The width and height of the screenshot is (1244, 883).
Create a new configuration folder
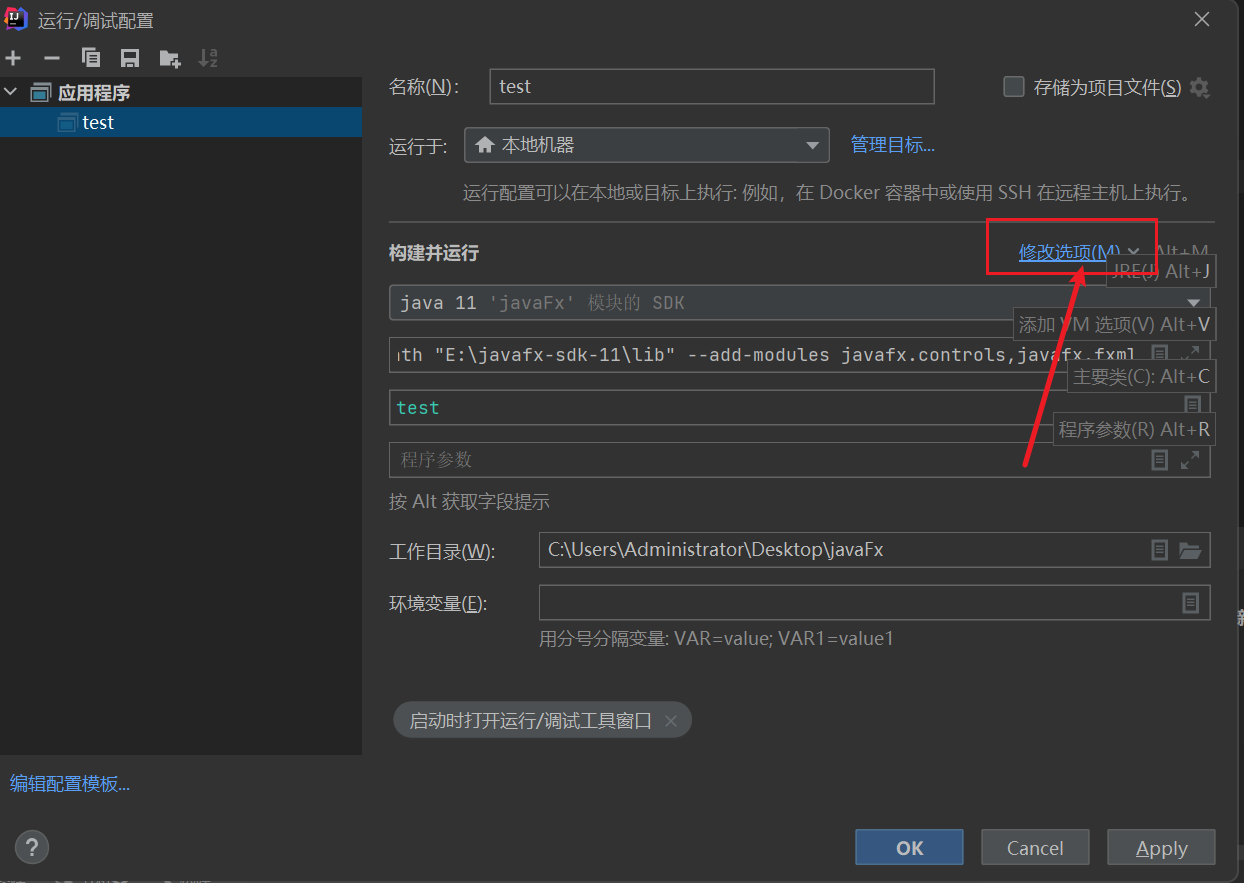[x=170, y=58]
